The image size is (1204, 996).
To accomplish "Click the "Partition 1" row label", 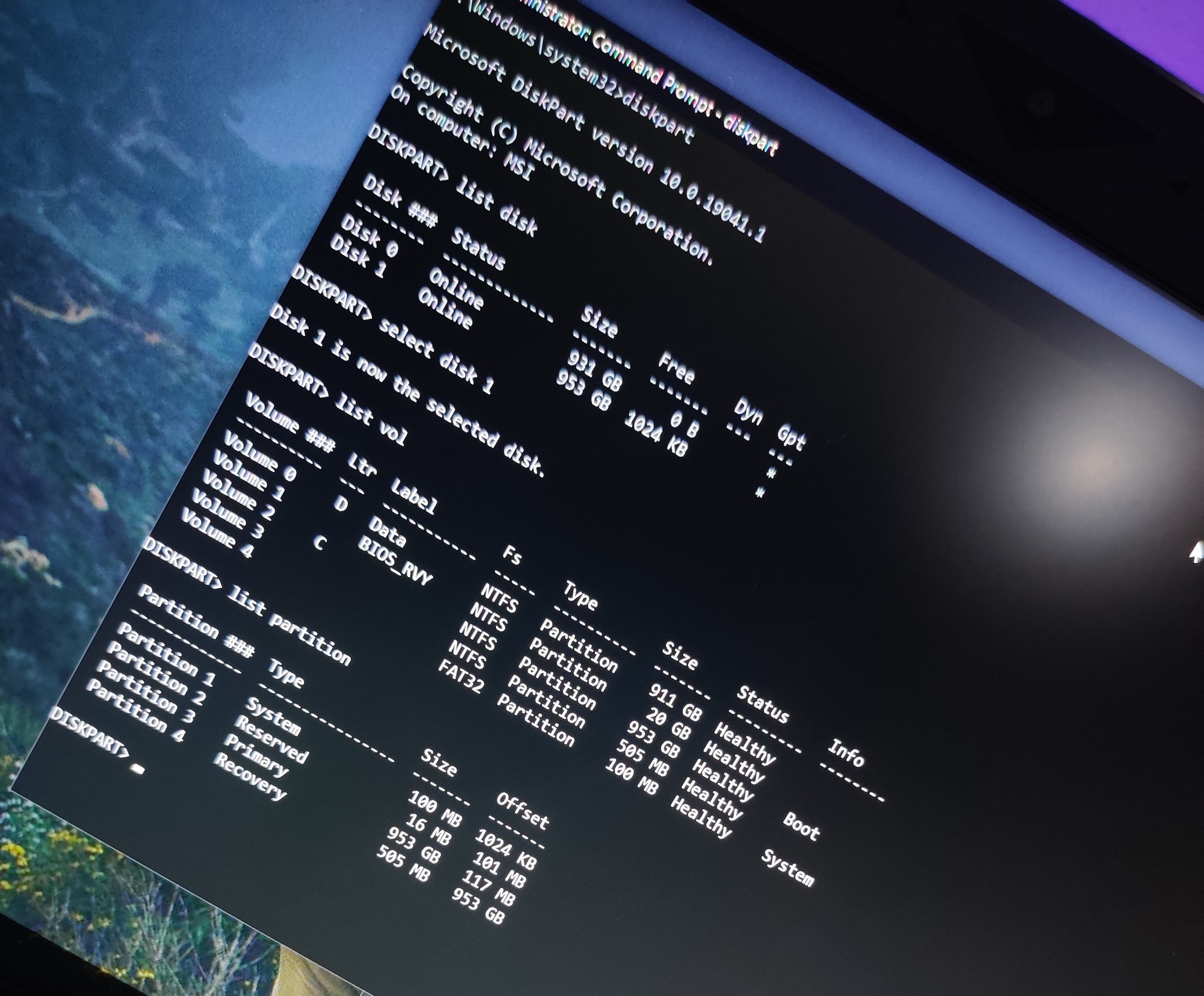I will 166,655.
